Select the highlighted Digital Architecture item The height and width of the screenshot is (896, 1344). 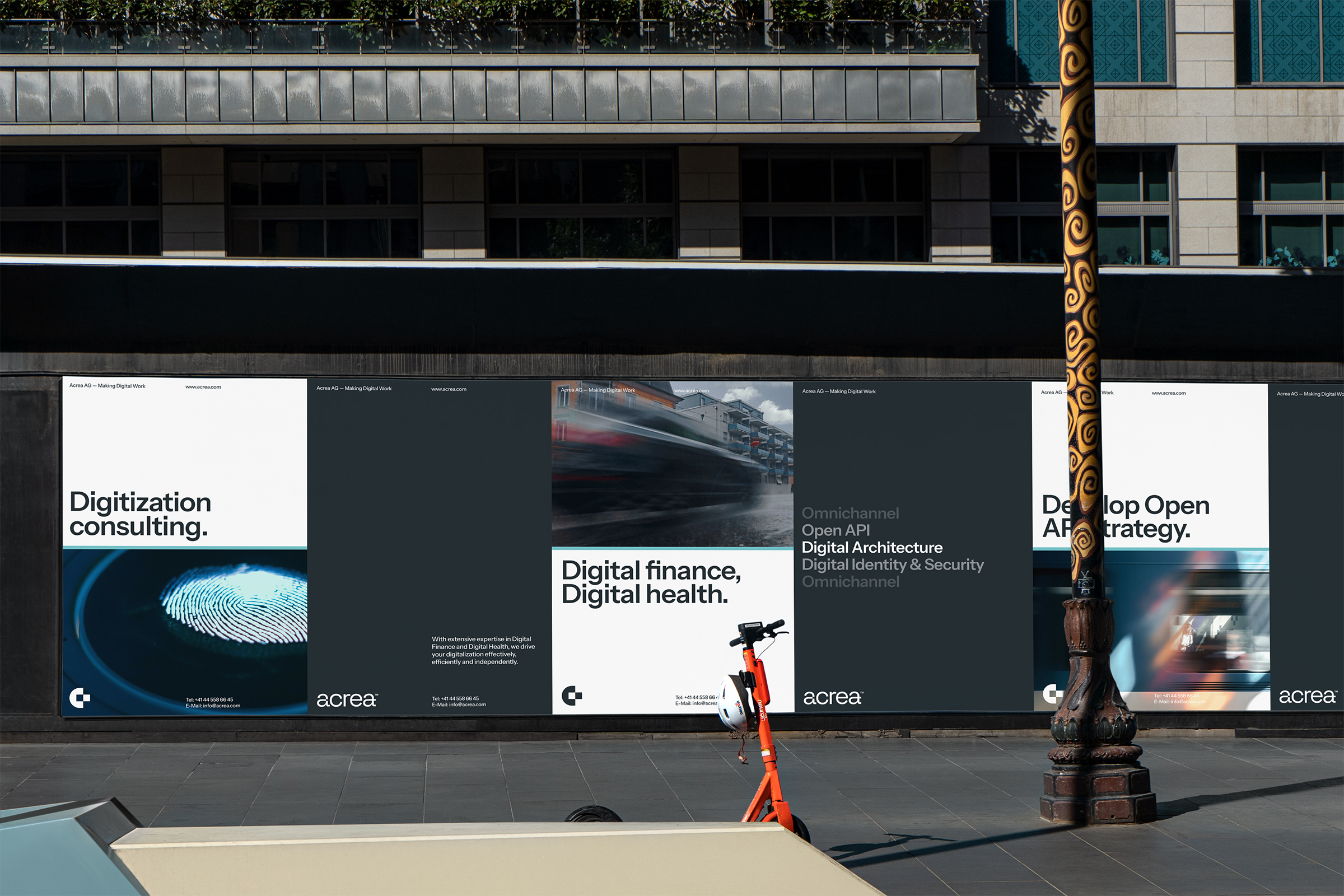[871, 548]
